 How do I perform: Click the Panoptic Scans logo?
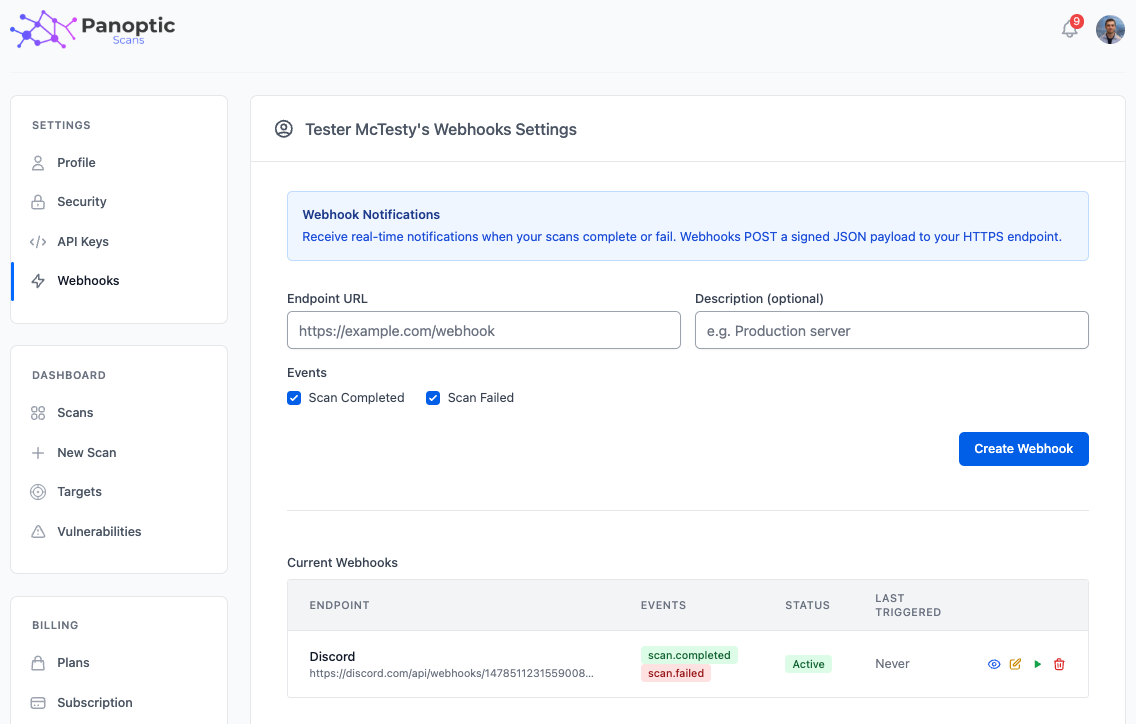tap(91, 28)
